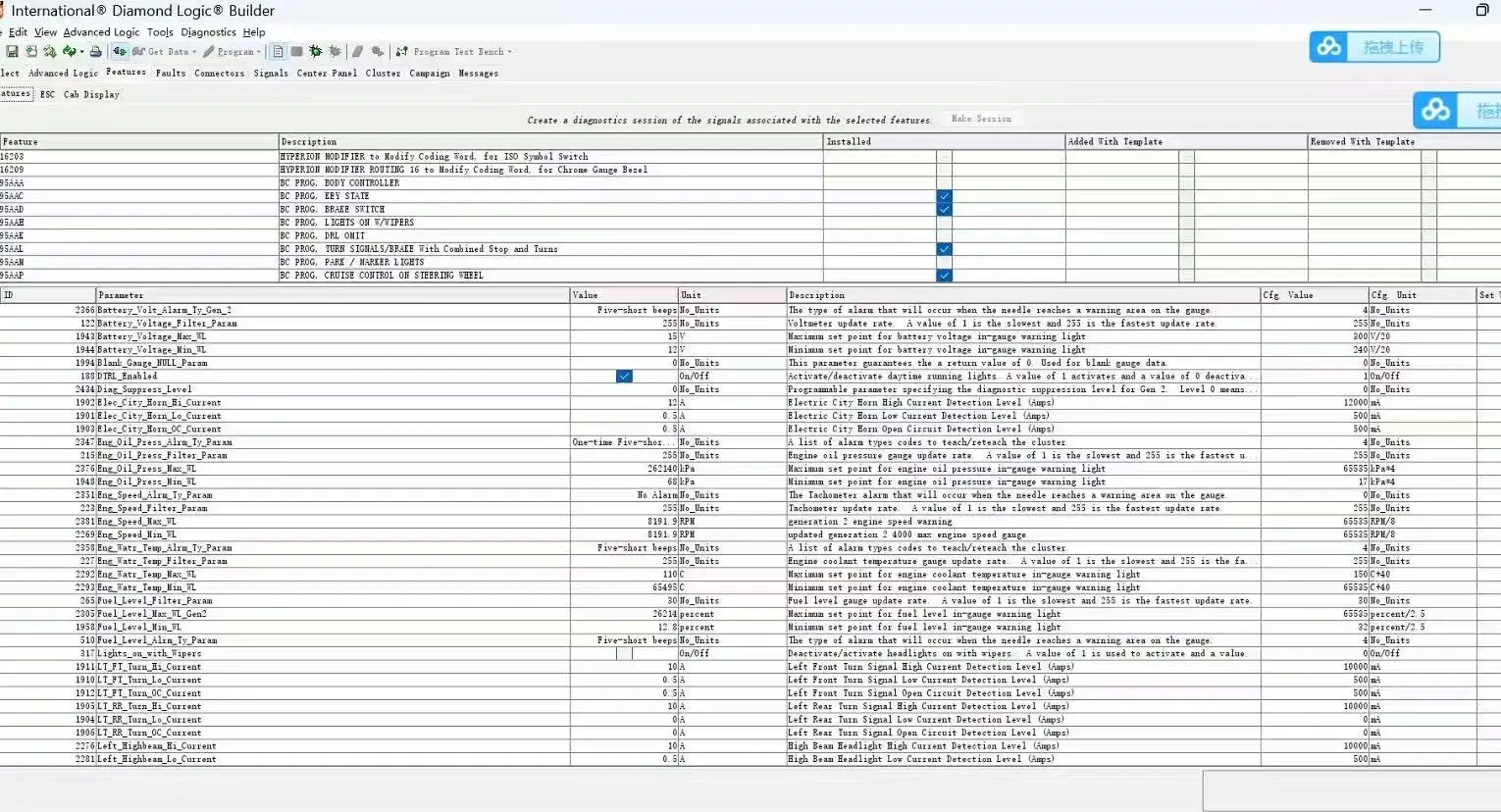Sort by the Cfg. Value column header
The height and width of the screenshot is (812, 1501).
[x=1314, y=295]
